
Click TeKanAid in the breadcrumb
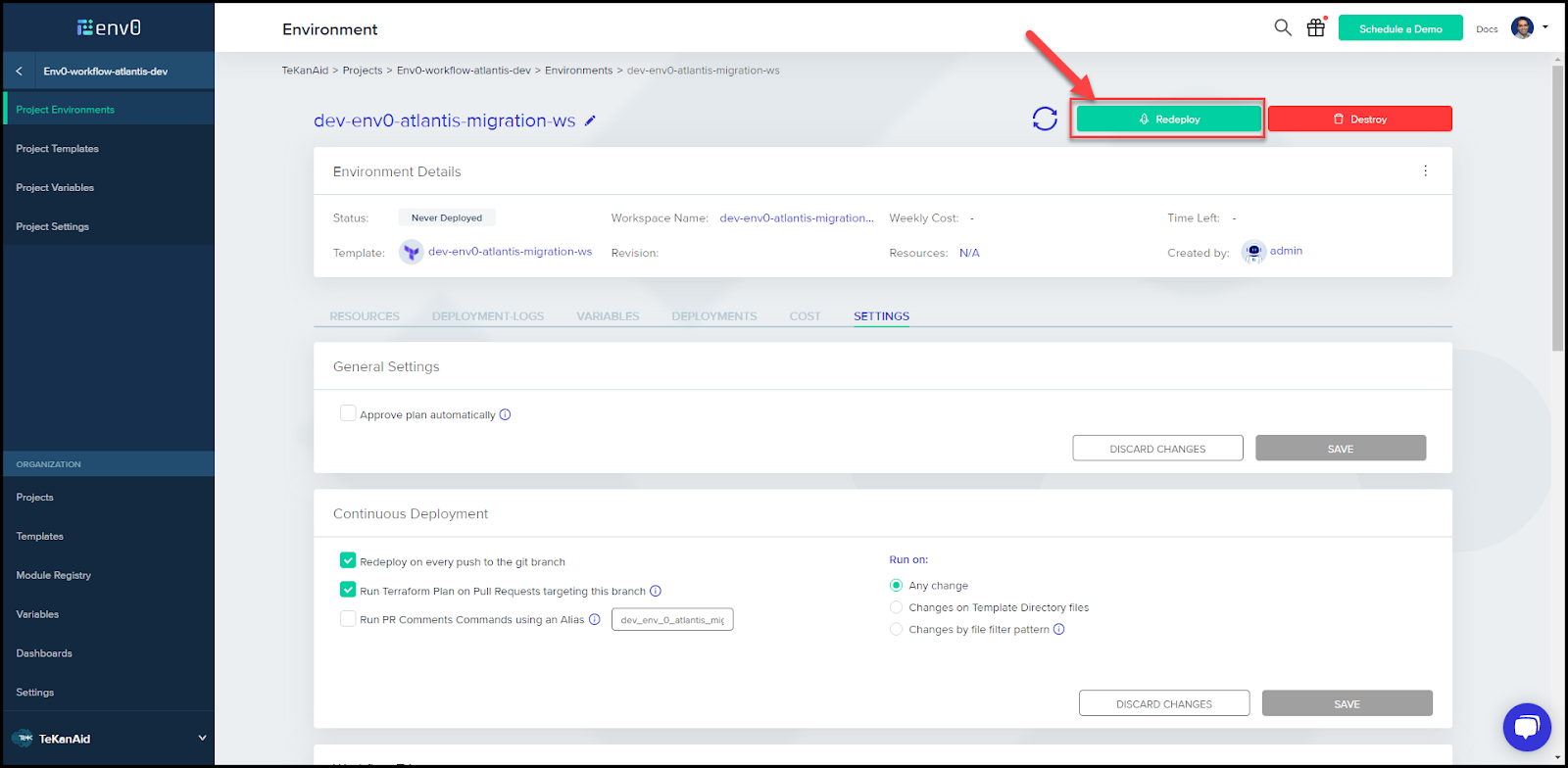[x=305, y=71]
